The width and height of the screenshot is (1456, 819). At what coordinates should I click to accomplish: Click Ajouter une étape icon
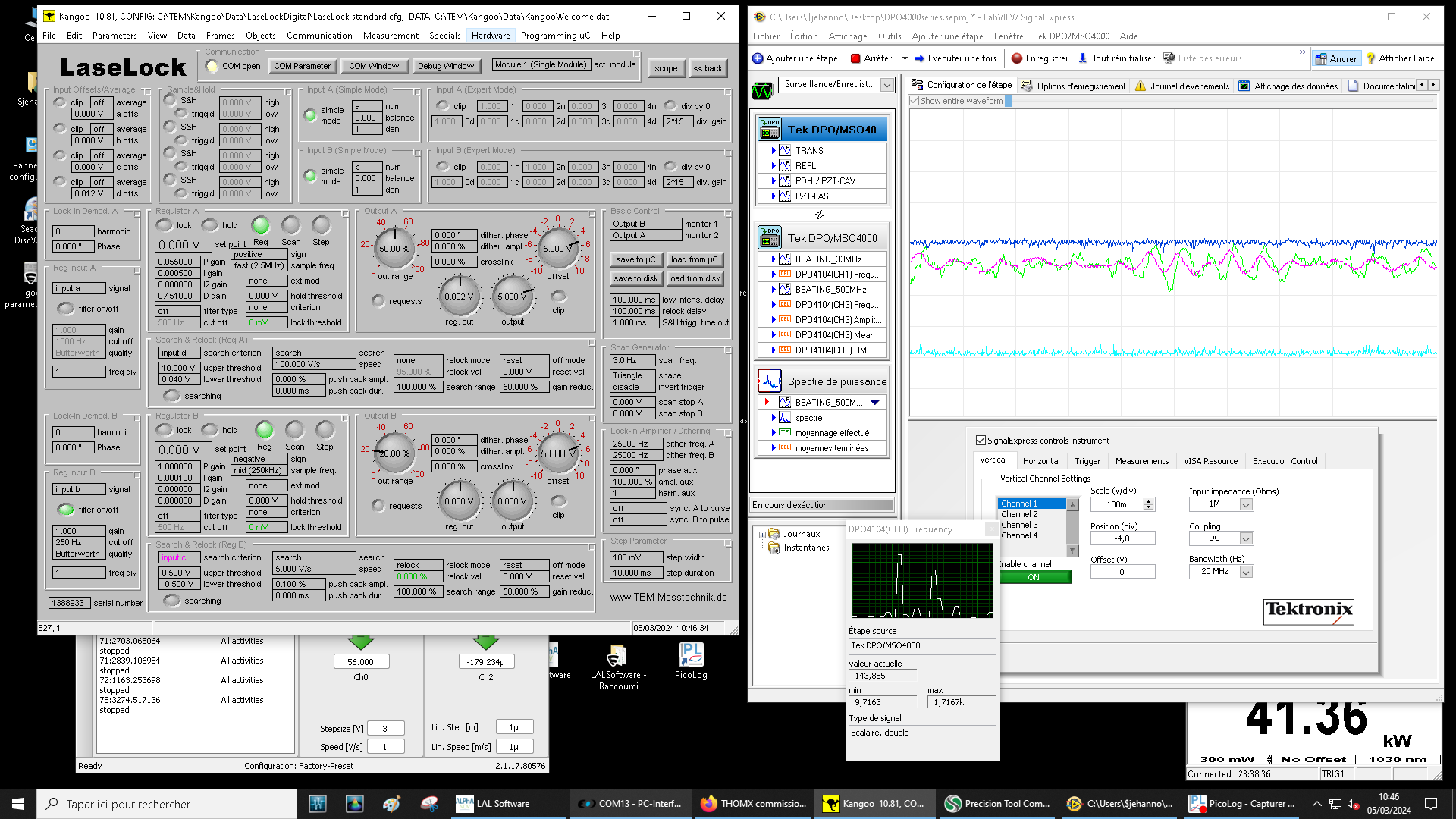pos(758,58)
